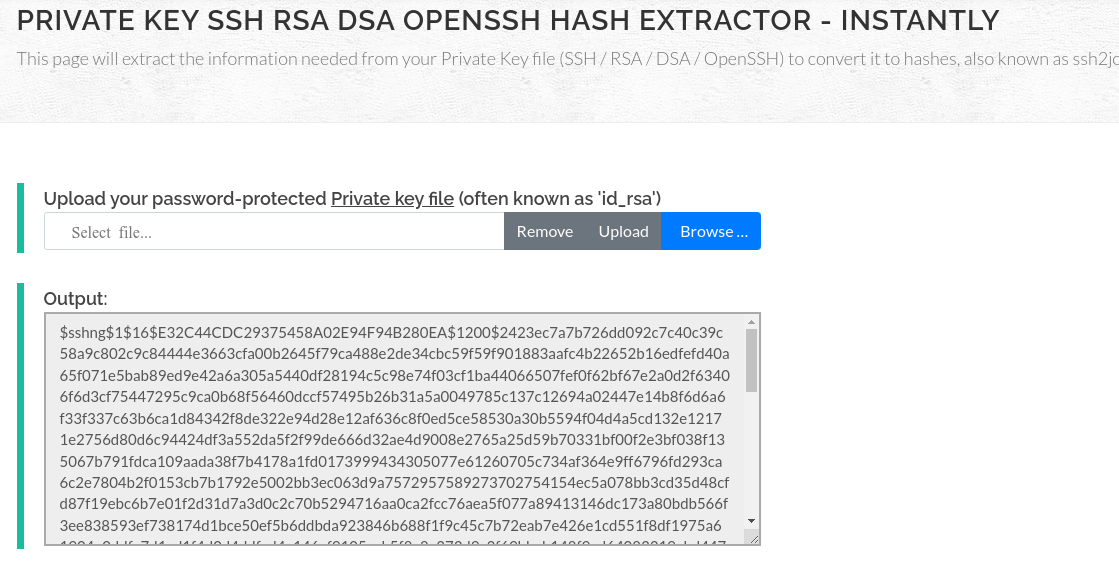Click the hash line starting with 58a9c802

395,354
